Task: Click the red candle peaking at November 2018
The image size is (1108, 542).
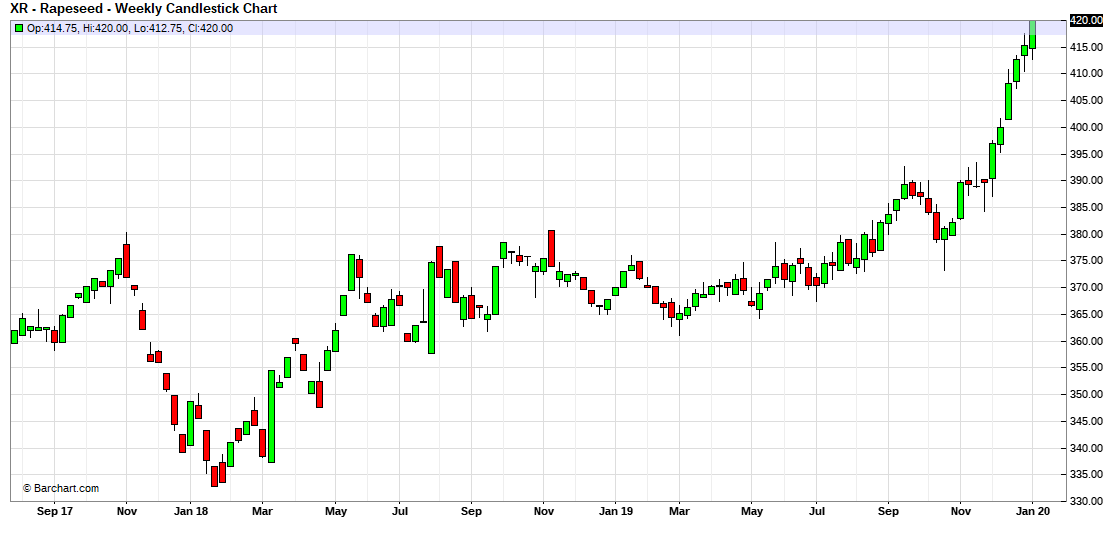Action: [x=551, y=248]
